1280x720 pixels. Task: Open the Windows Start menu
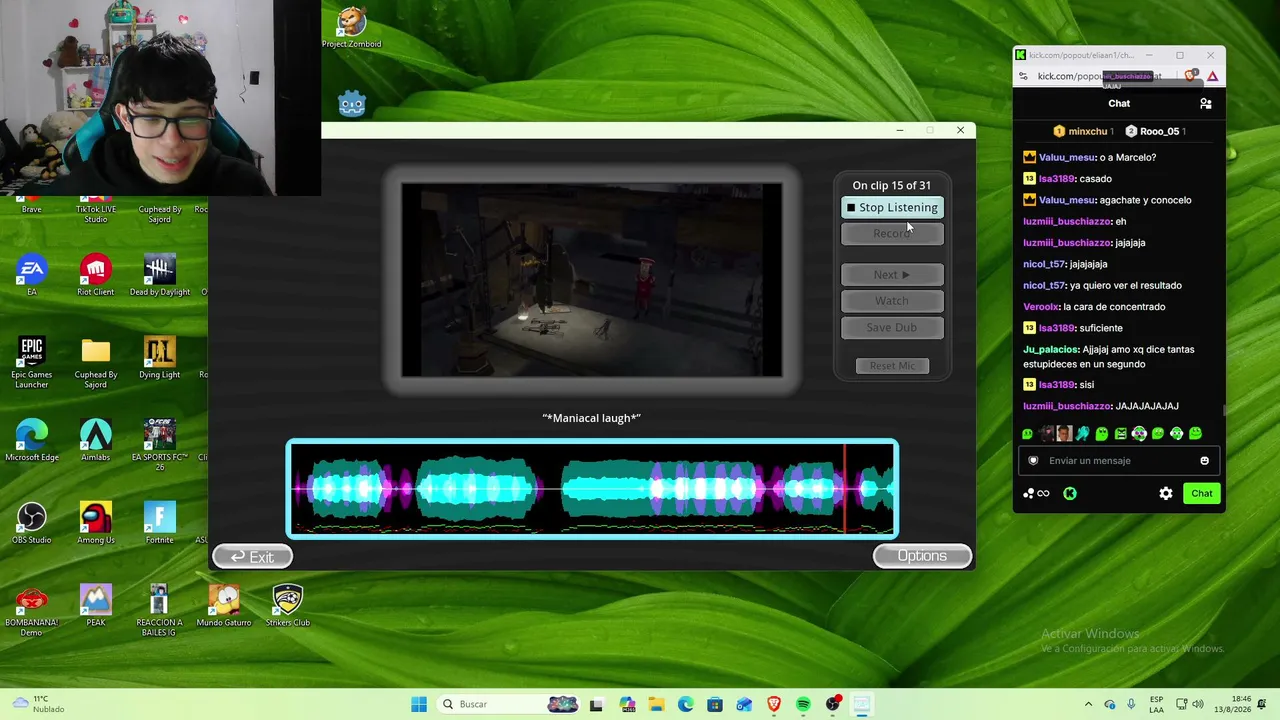(x=419, y=704)
